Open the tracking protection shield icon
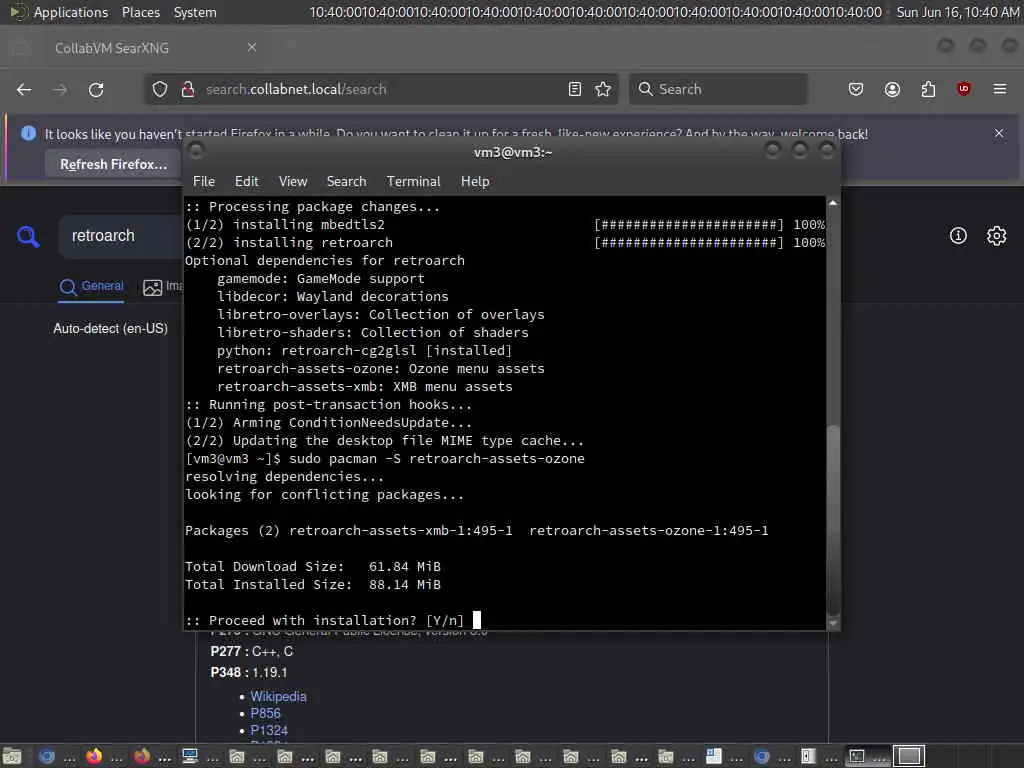 pyautogui.click(x=160, y=89)
